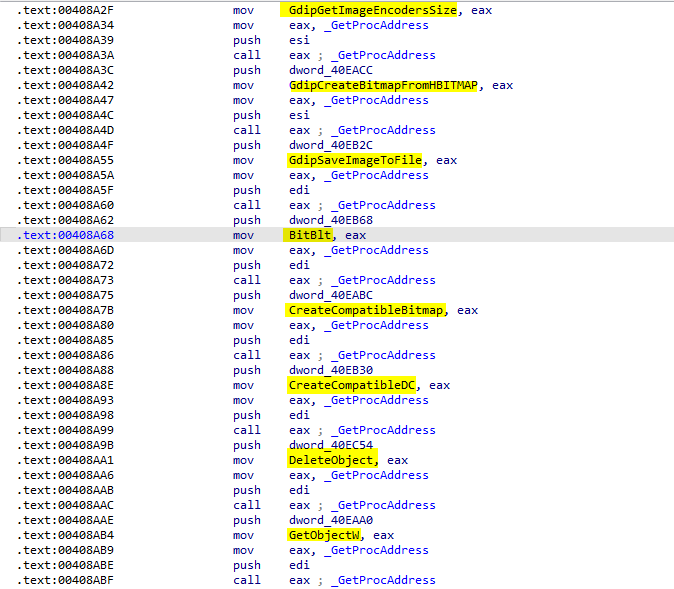Click the dword_40EB30 operand

click(333, 370)
